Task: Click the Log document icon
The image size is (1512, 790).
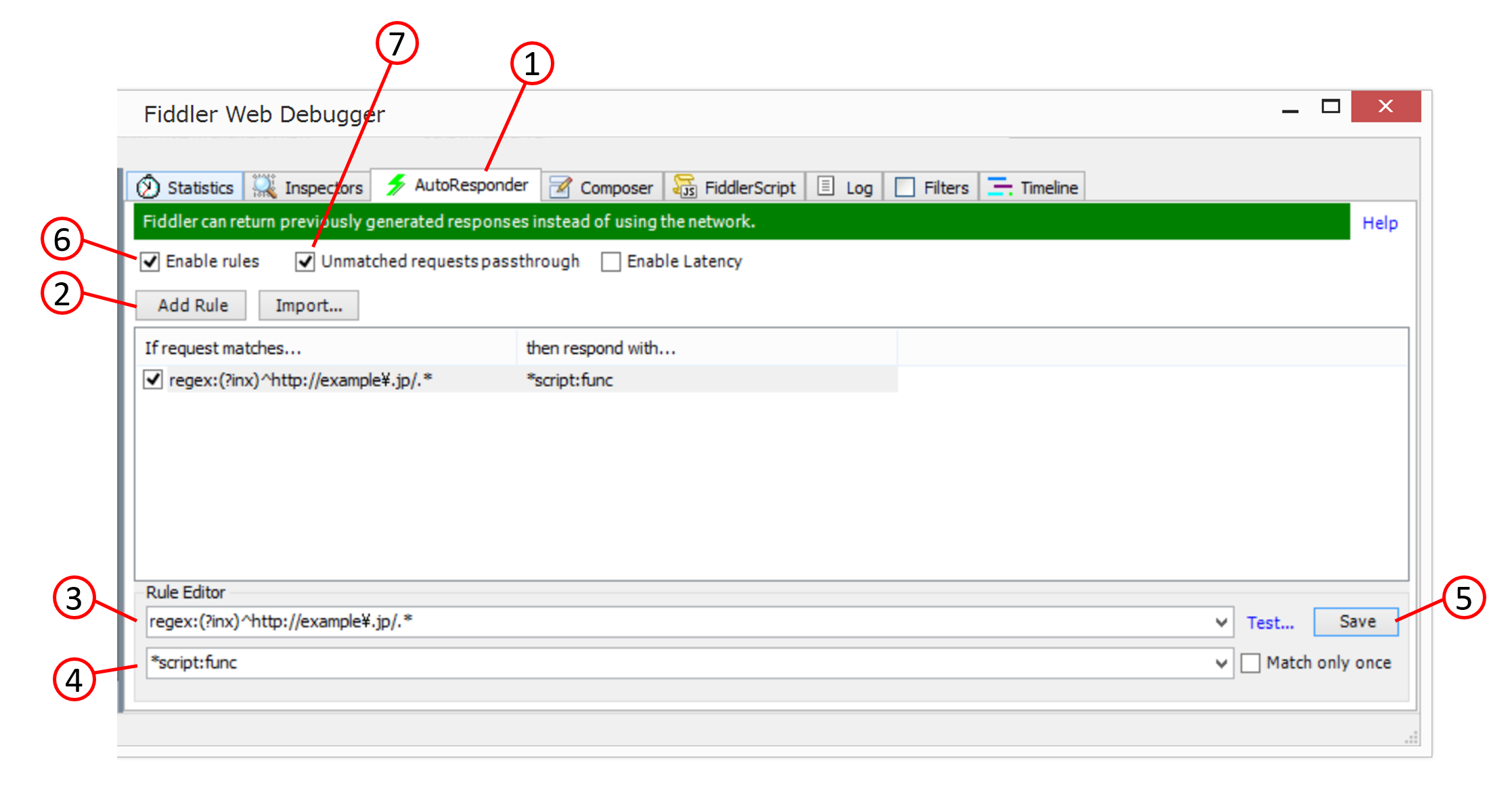Action: pos(826,186)
